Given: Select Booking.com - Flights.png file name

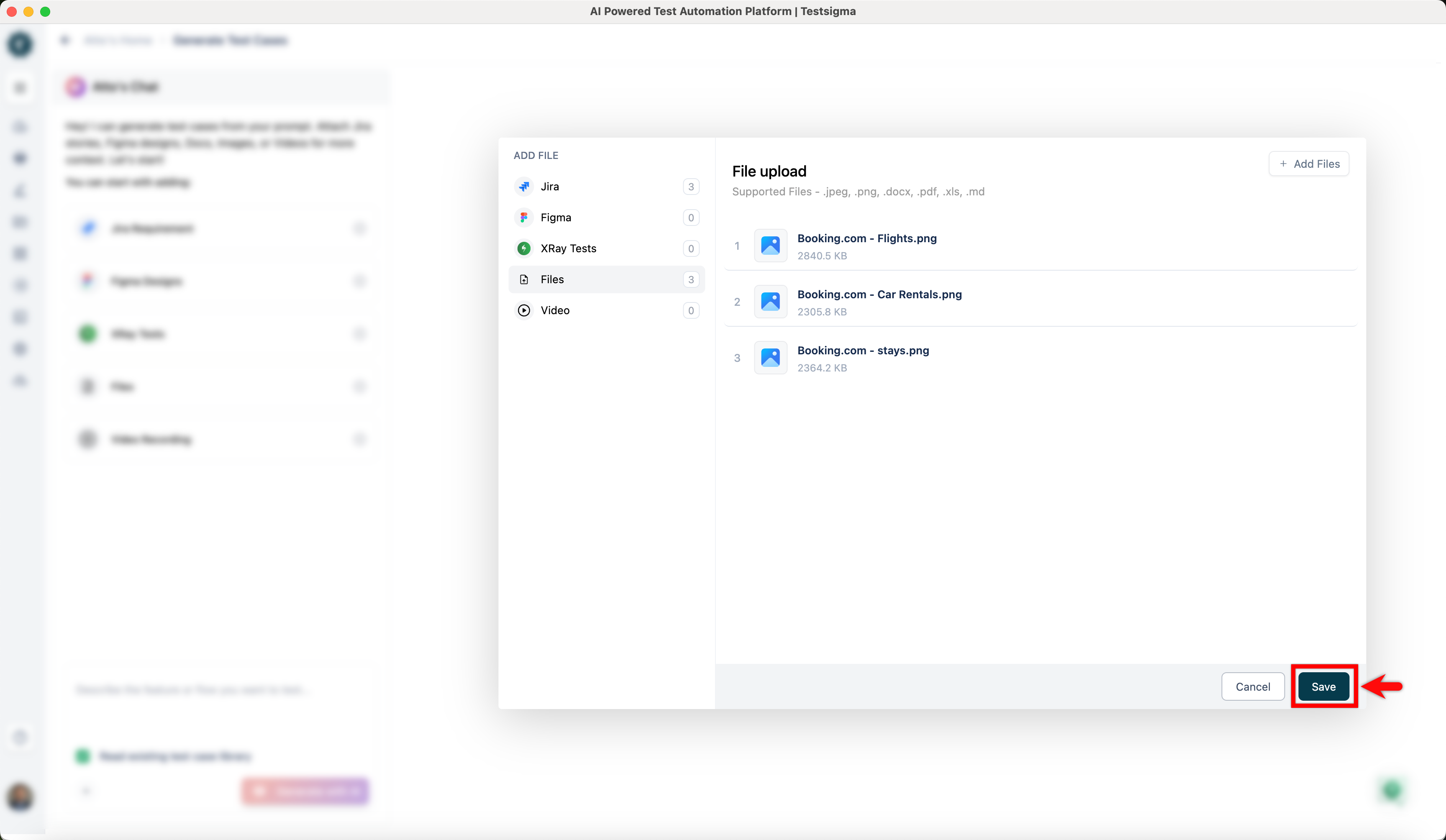Looking at the screenshot, I should [x=867, y=238].
